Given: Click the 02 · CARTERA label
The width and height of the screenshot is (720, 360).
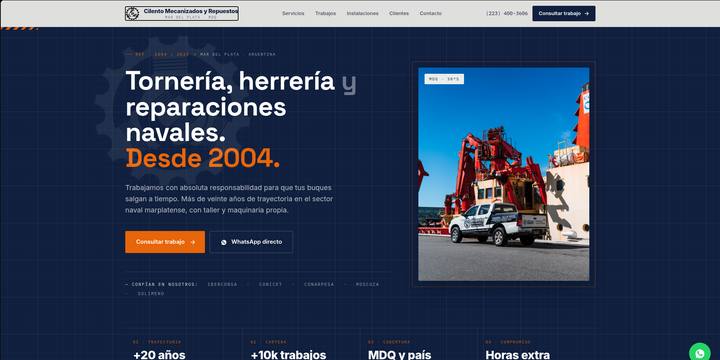Looking at the screenshot, I should point(268,342).
